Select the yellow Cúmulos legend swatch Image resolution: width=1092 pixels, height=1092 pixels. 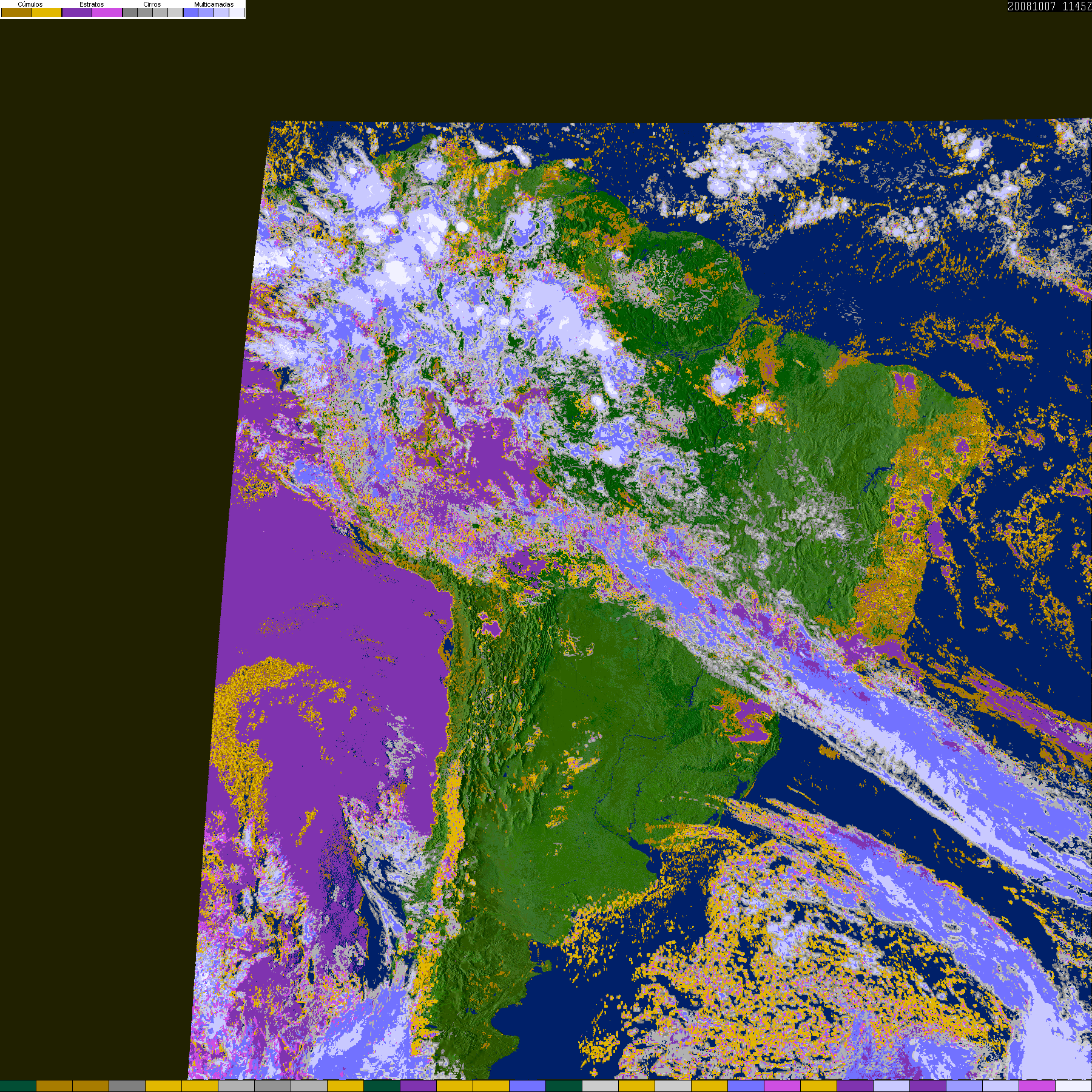click(x=47, y=12)
